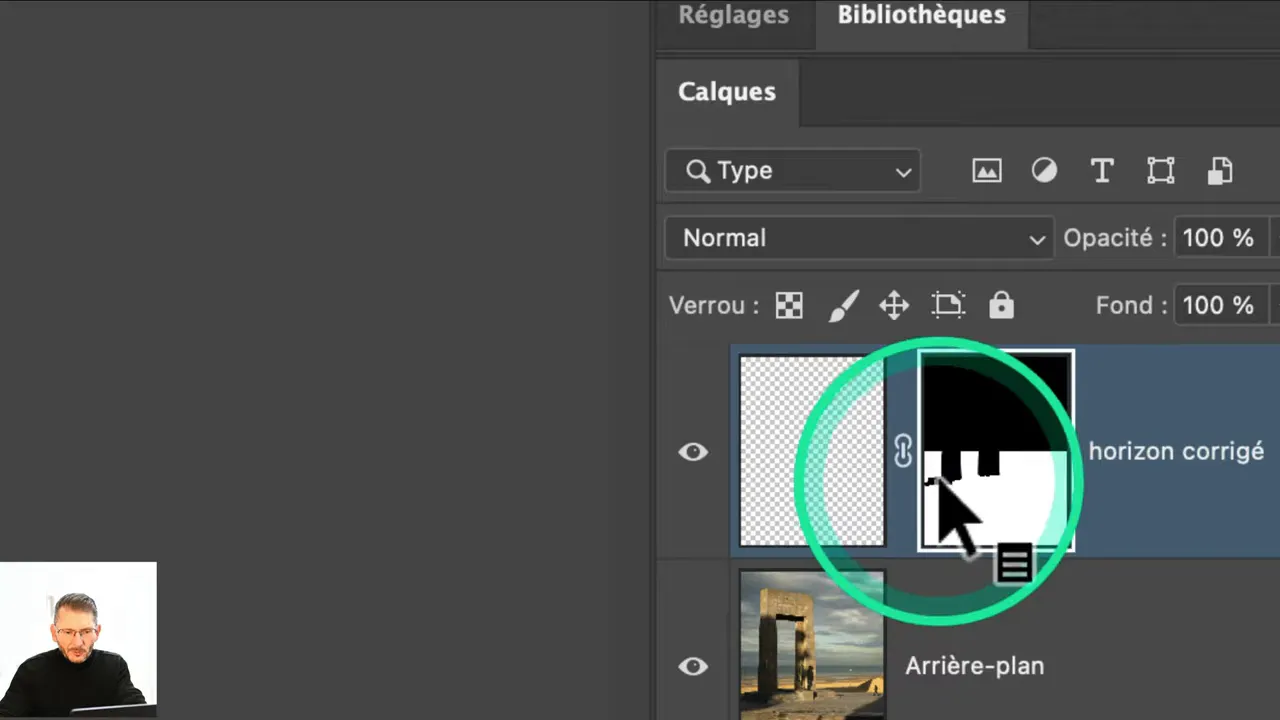
Task: Lock layer position move icon
Action: 894,306
